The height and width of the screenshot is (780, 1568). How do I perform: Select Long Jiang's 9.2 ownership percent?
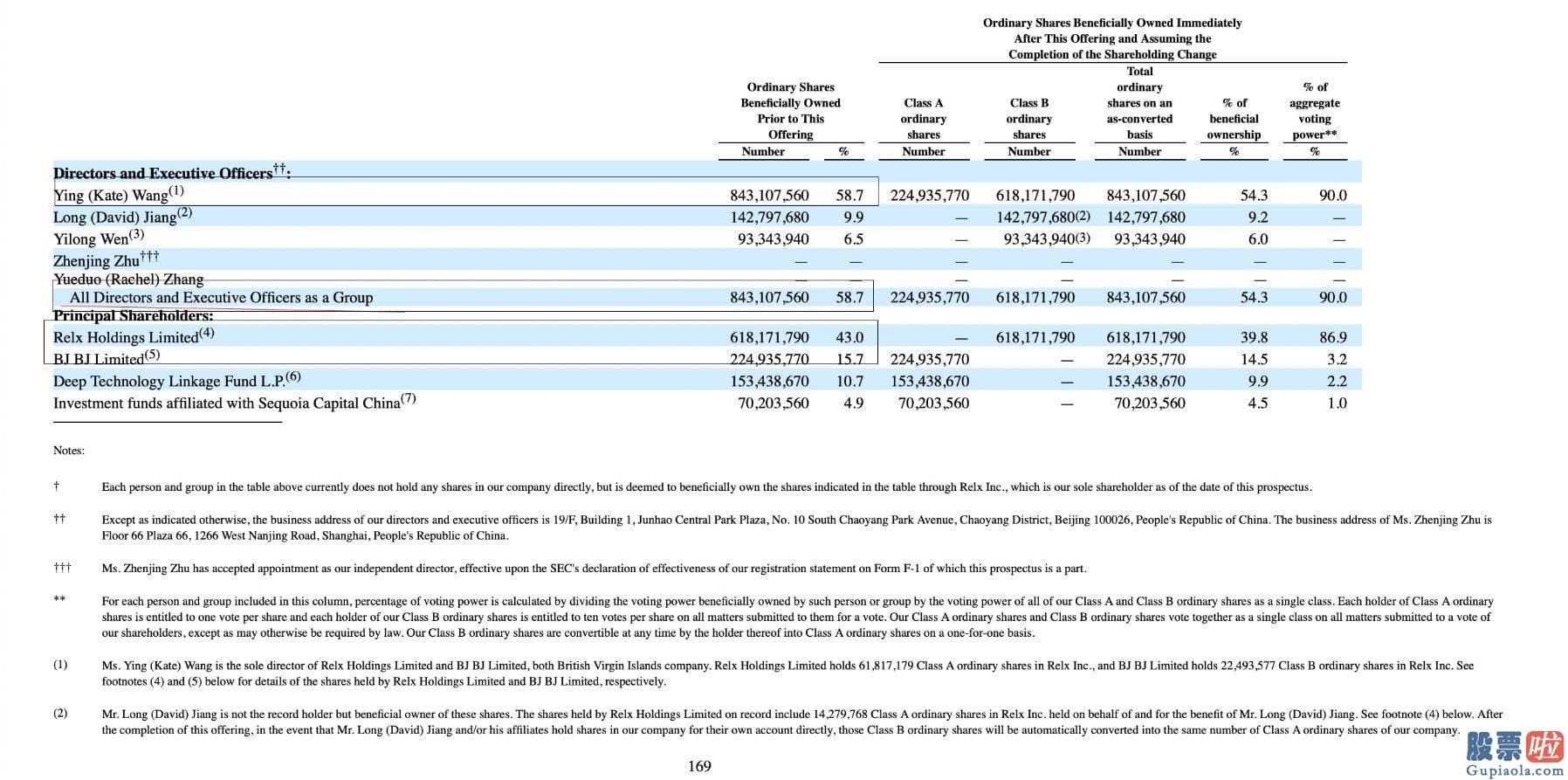pos(1257,217)
